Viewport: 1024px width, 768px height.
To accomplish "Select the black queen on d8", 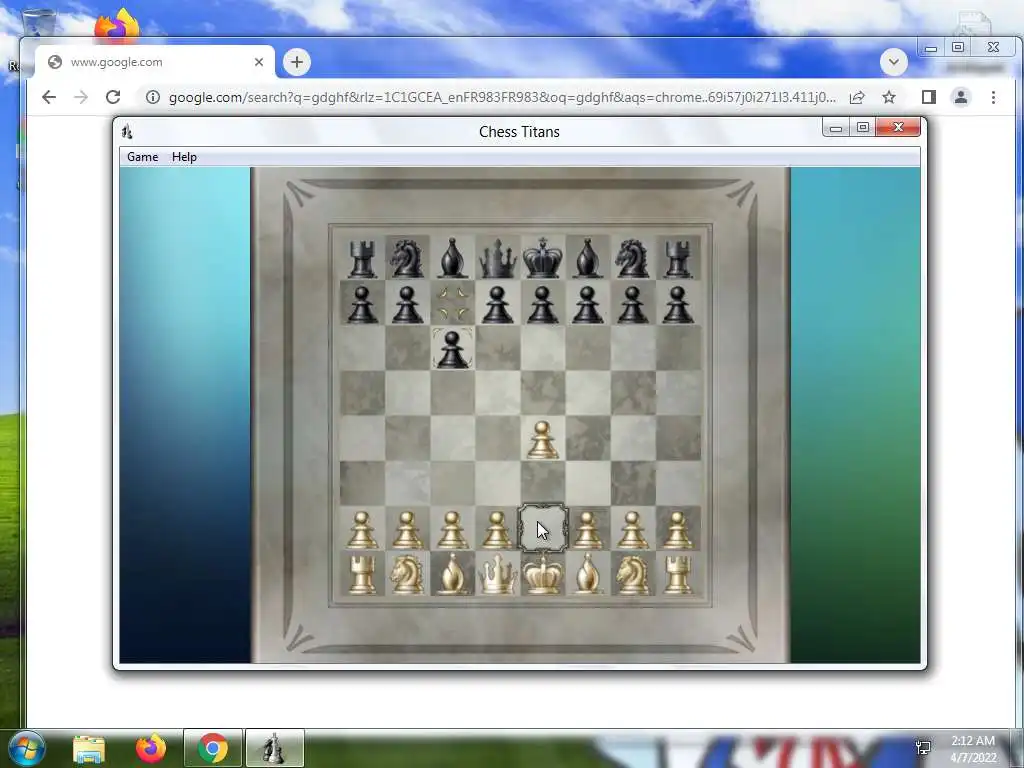I will tap(498, 258).
